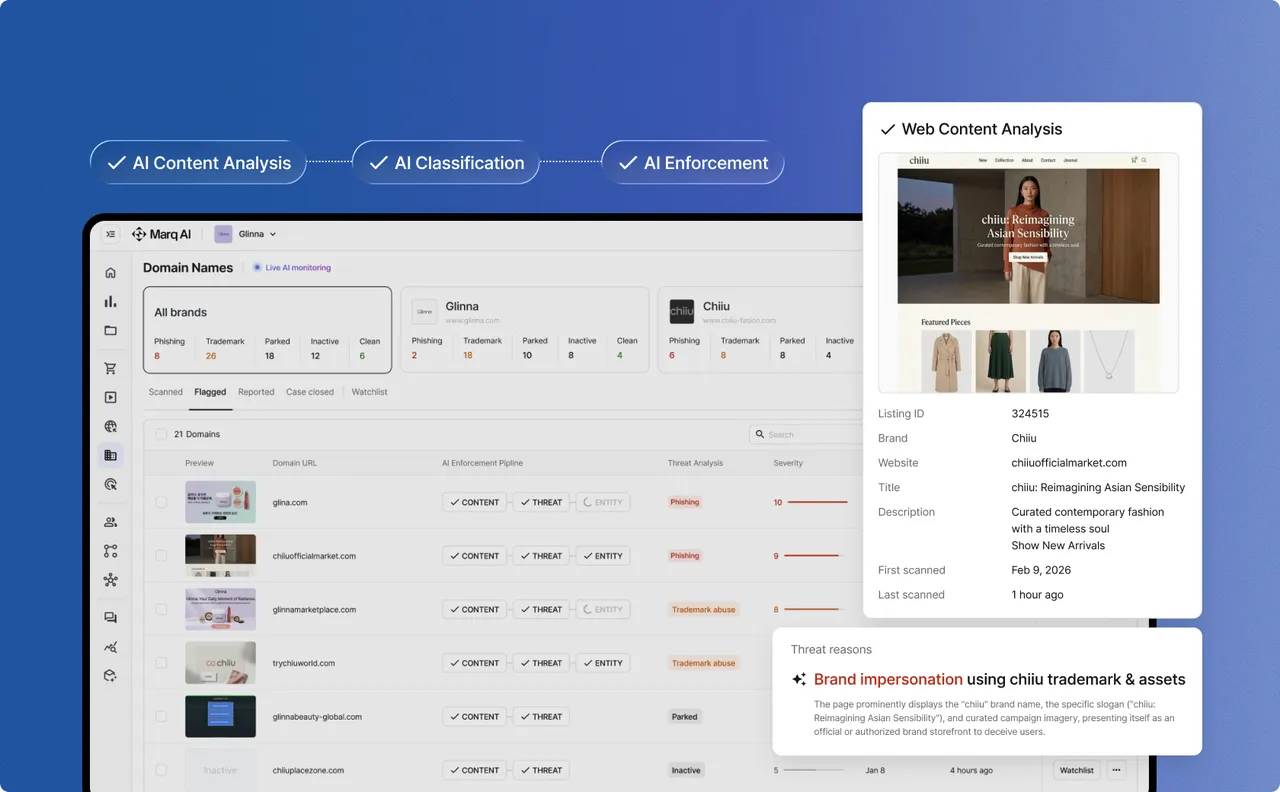Viewport: 1280px width, 792px height.
Task: Select the Glinna brand card
Action: pos(525,330)
